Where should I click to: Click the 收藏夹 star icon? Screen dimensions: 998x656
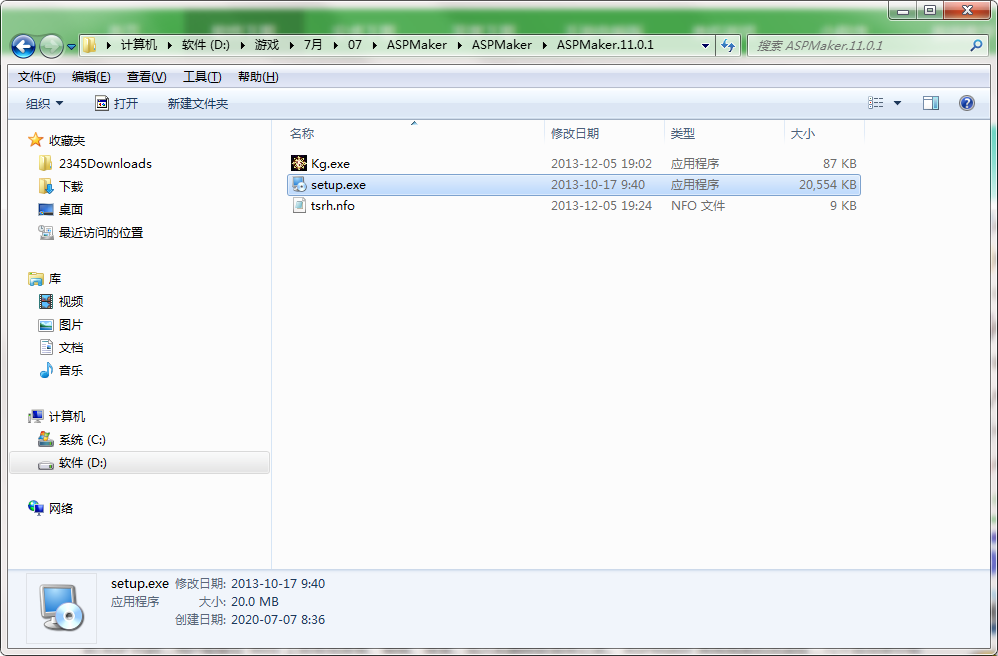36,139
